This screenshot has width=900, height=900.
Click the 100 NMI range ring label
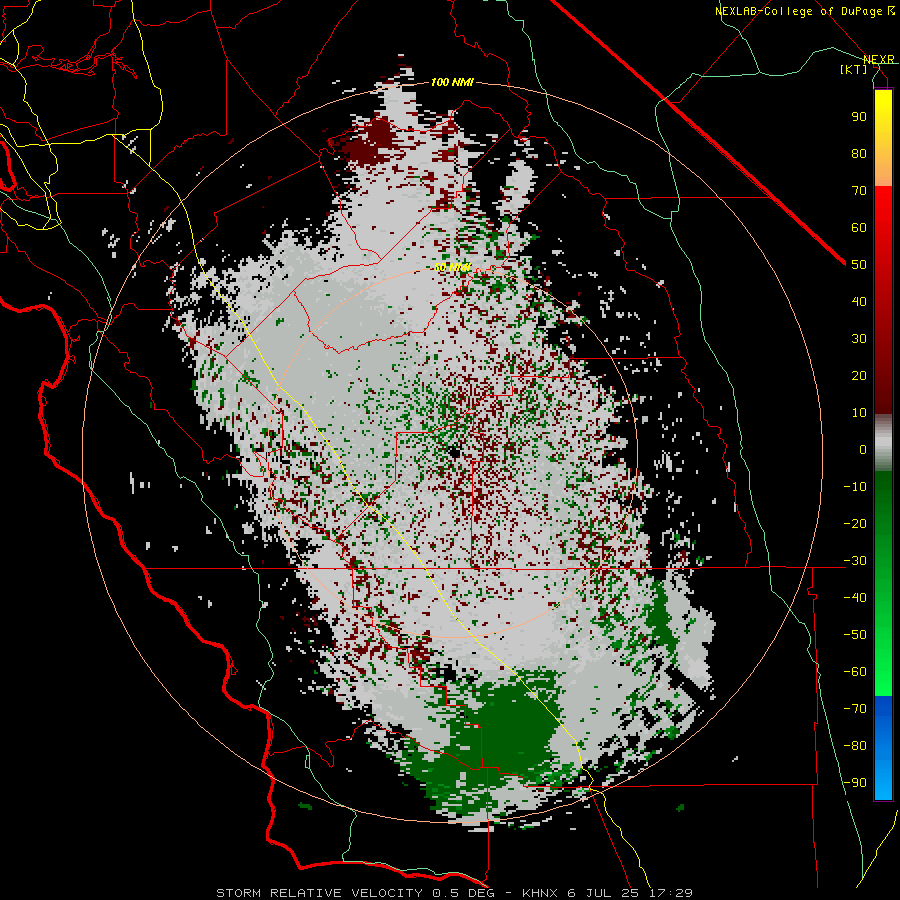tap(452, 83)
